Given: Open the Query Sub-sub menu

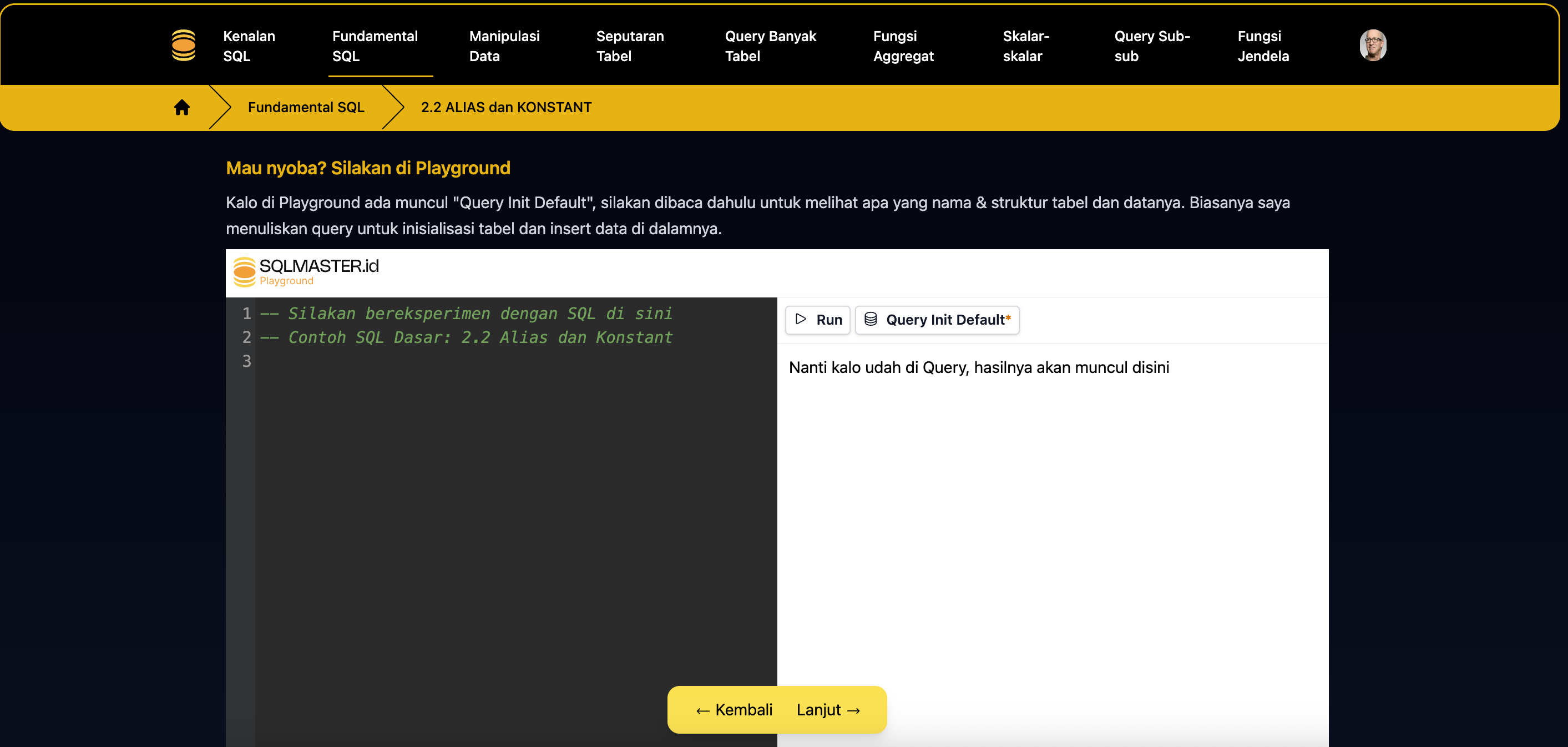Looking at the screenshot, I should (x=1152, y=46).
